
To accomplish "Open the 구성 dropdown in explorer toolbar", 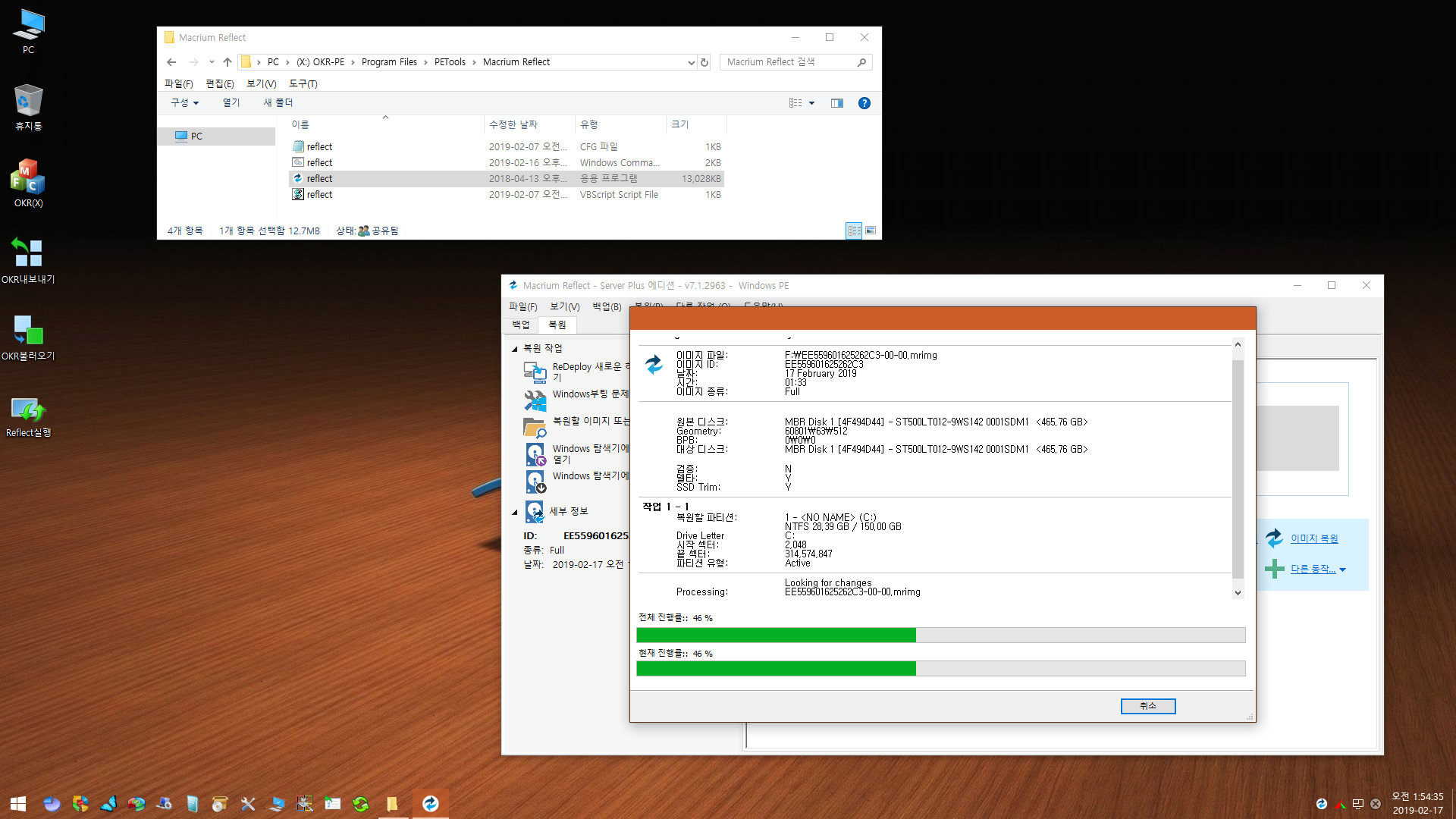I will [184, 103].
